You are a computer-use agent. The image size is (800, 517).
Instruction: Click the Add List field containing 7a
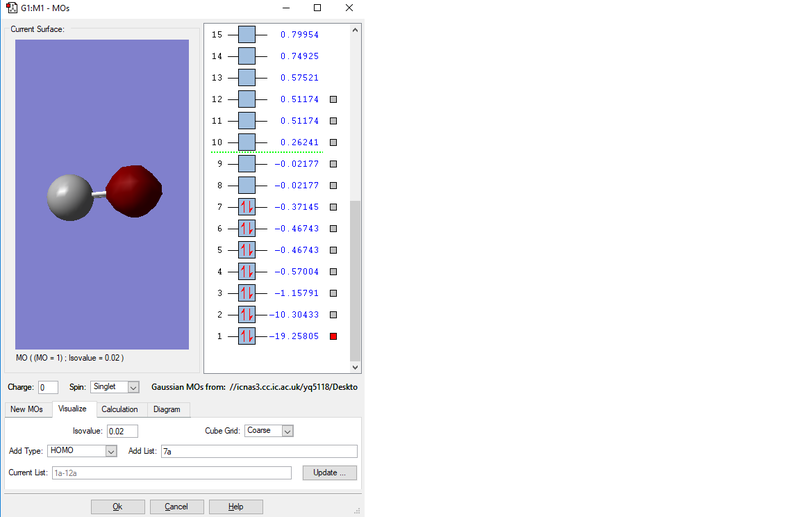click(x=259, y=451)
